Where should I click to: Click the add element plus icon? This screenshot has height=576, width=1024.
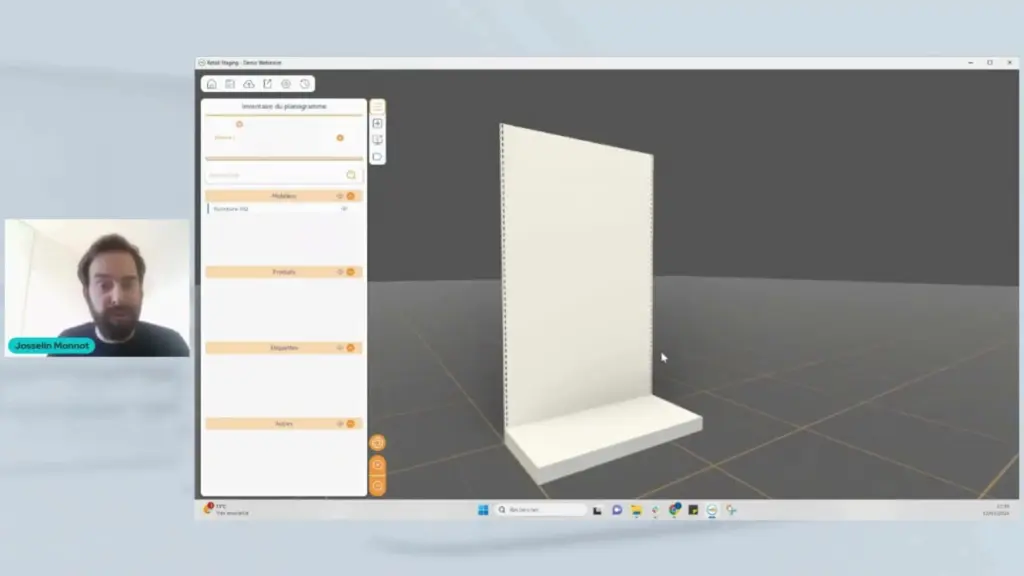[x=377, y=123]
